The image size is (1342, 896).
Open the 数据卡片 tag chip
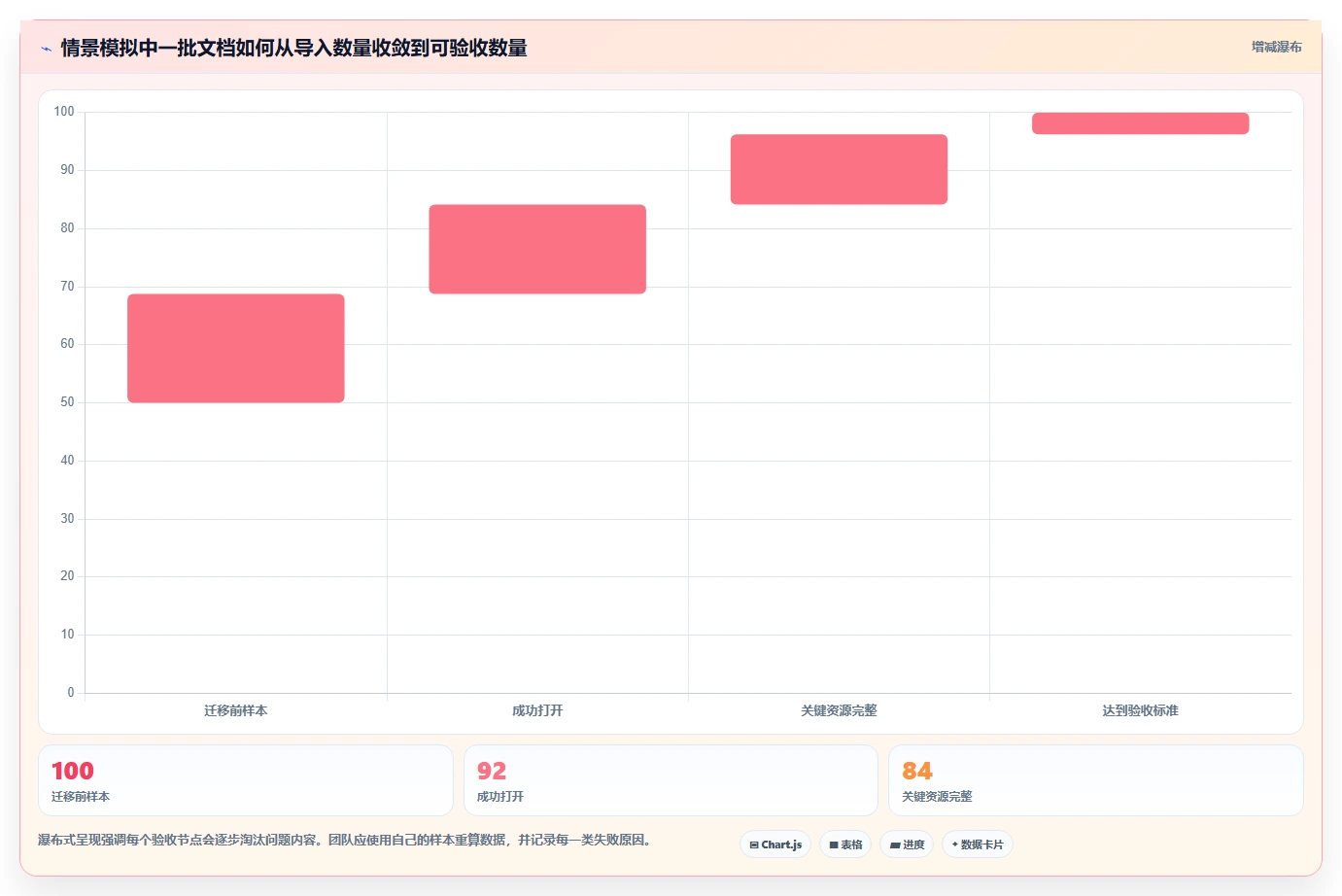[978, 844]
